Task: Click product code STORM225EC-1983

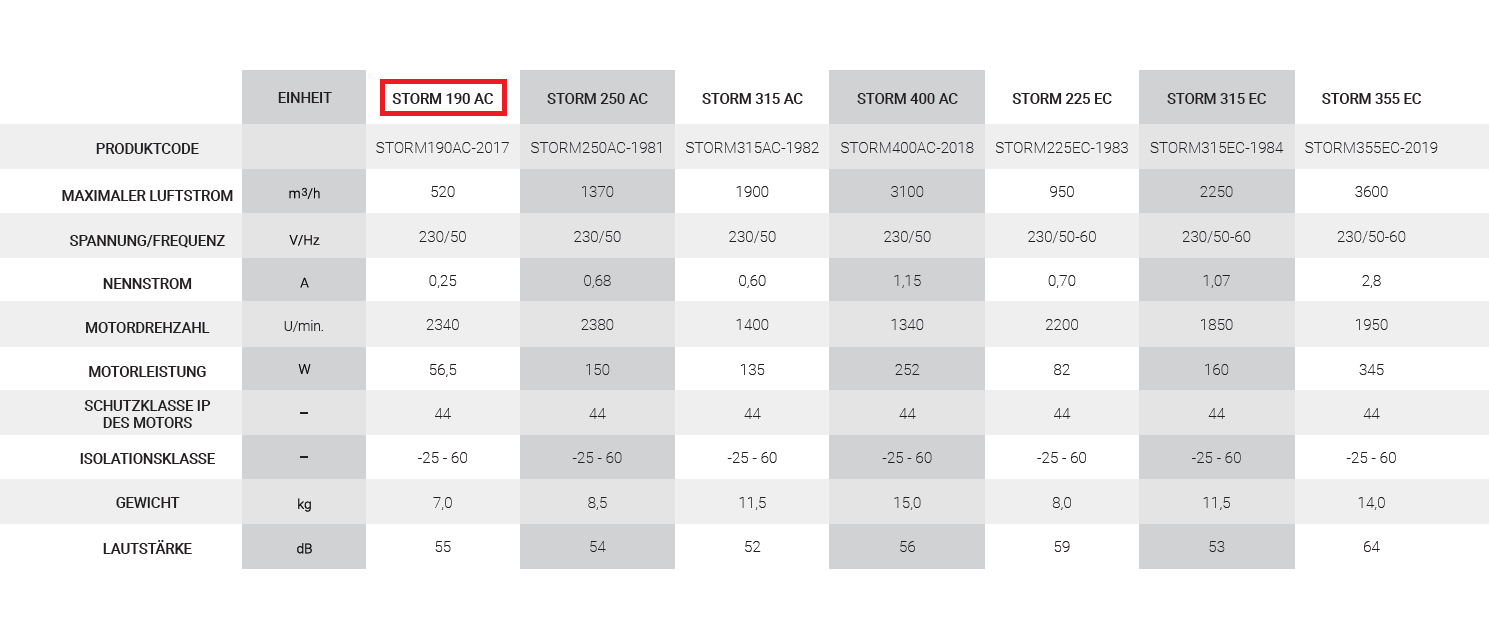Action: pyautogui.click(x=1062, y=148)
